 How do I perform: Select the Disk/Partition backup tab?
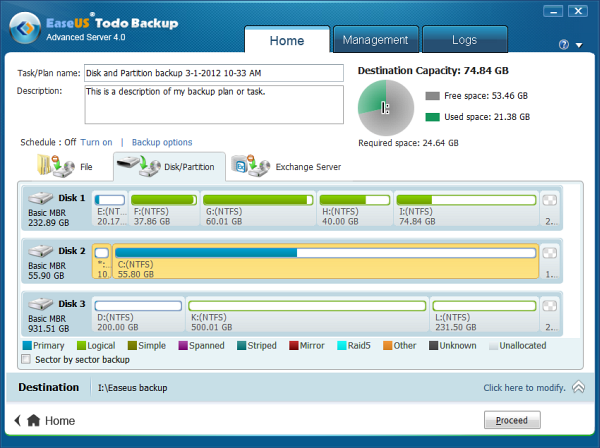169,167
